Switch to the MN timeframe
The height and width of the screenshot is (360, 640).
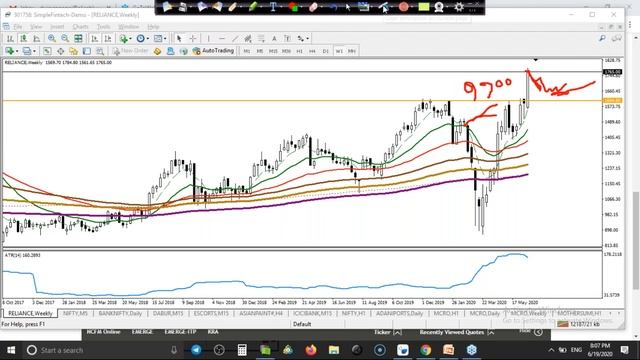pos(352,51)
